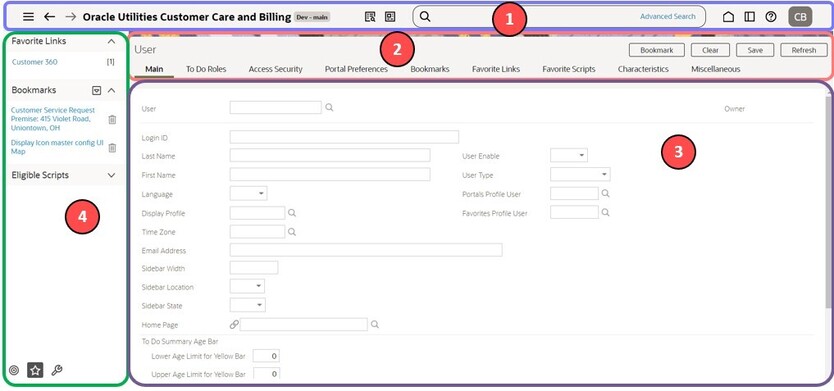Click the Login ID input field
The height and width of the screenshot is (391, 834).
click(344, 137)
